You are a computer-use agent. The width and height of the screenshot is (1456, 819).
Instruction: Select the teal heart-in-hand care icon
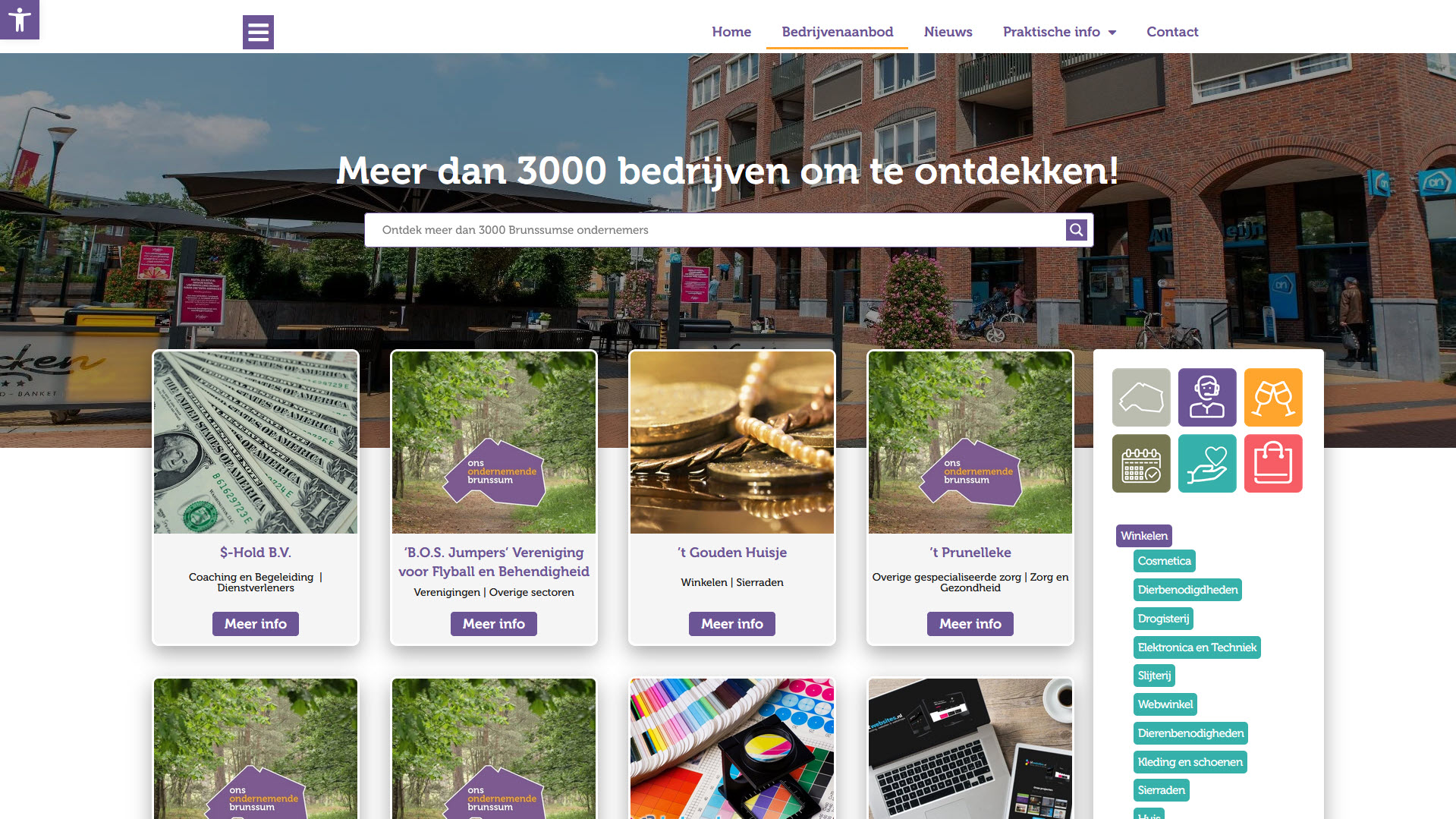pyautogui.click(x=1207, y=463)
